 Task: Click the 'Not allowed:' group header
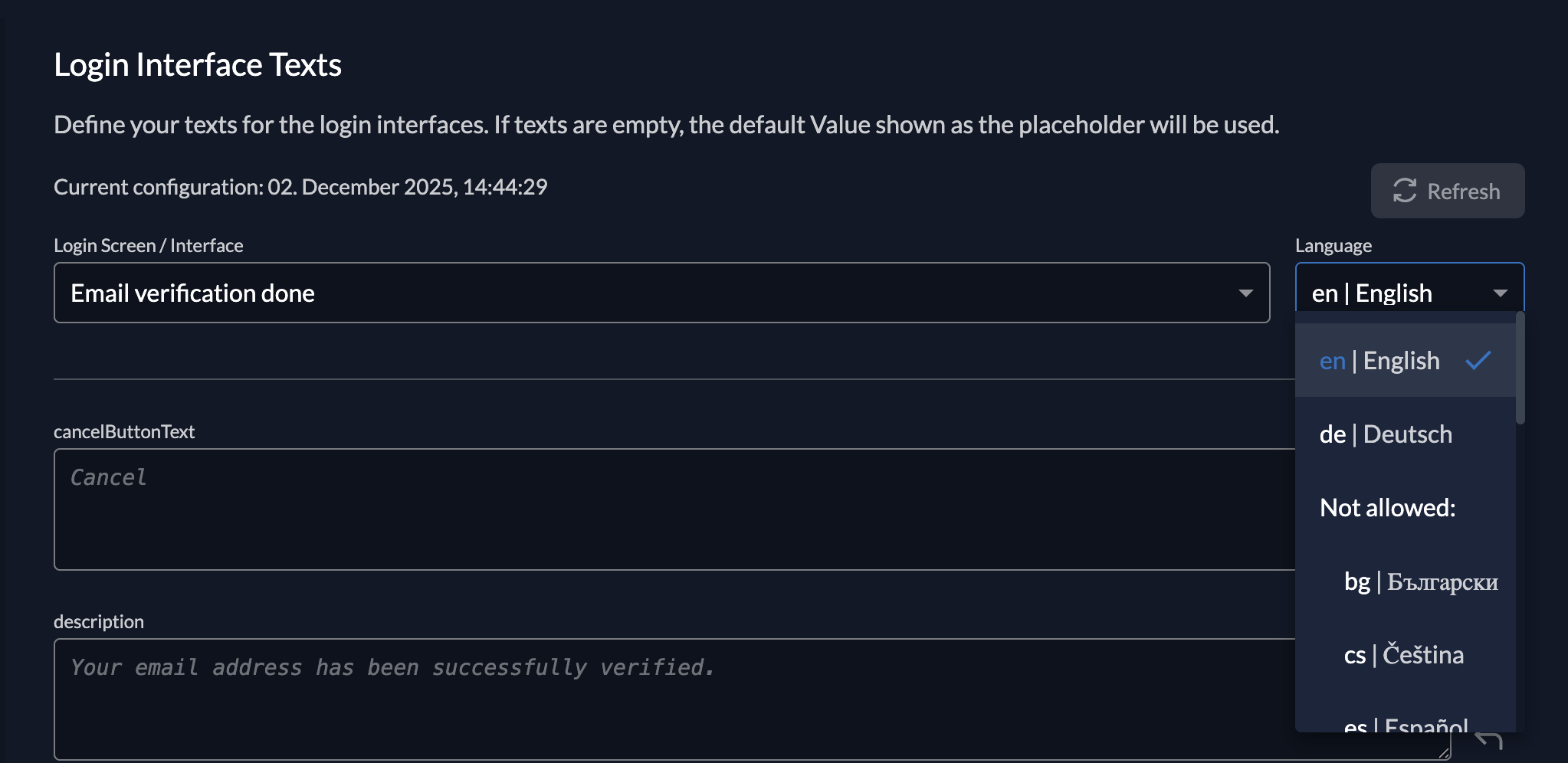pyautogui.click(x=1387, y=508)
